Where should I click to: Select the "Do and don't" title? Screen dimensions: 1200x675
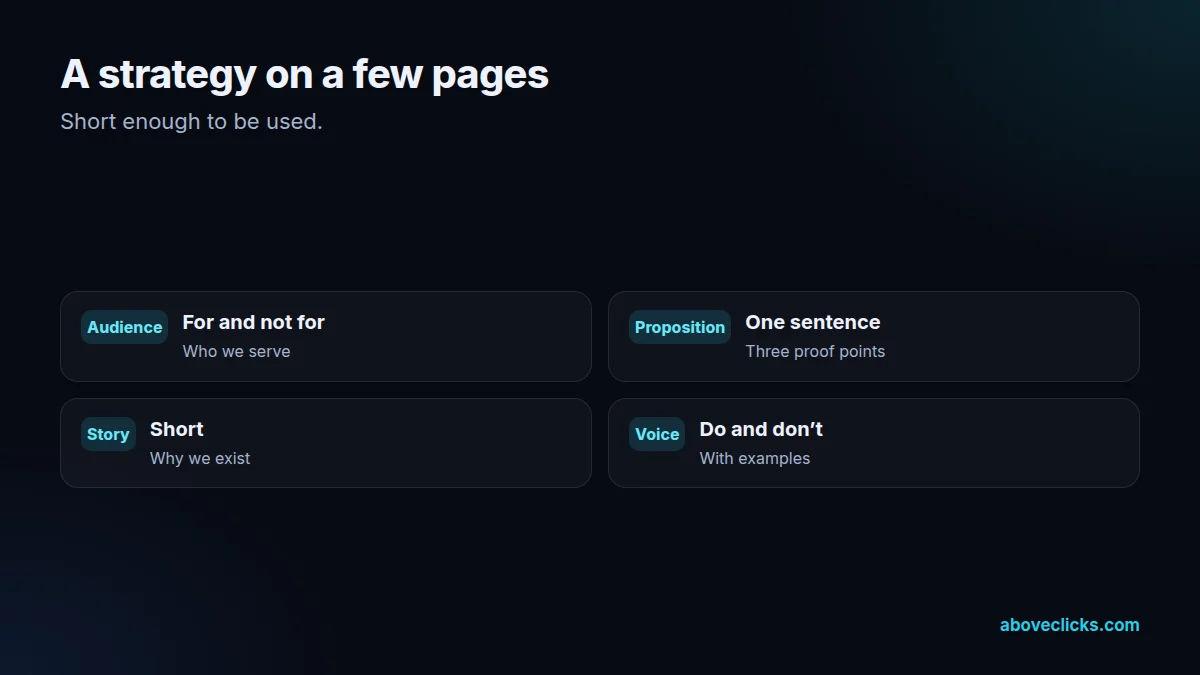coord(761,429)
